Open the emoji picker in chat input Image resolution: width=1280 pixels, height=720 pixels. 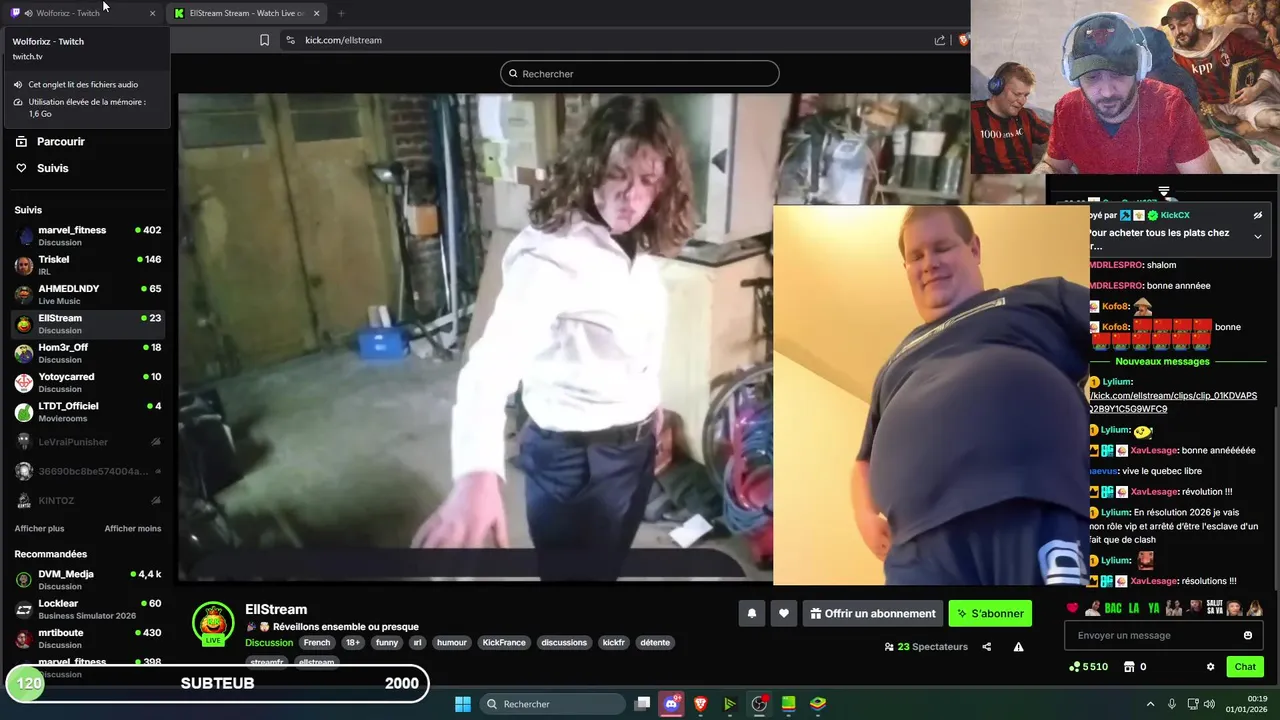(1248, 635)
